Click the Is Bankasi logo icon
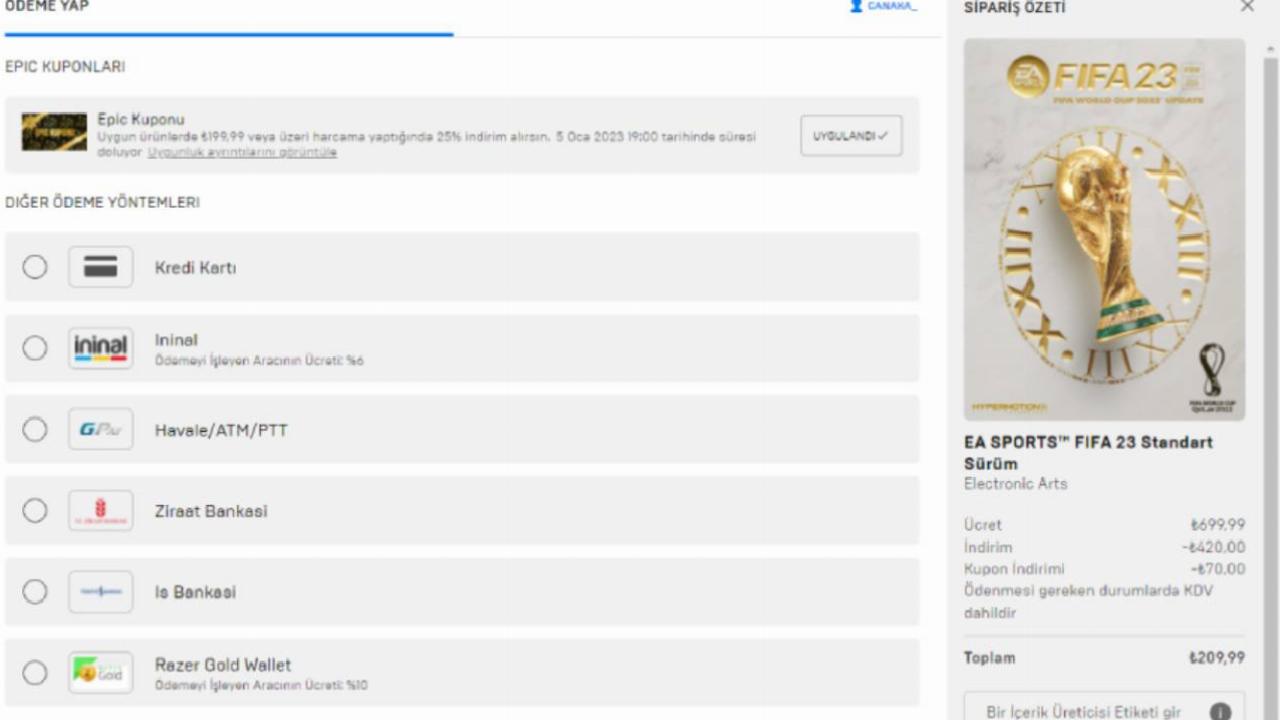 point(101,592)
